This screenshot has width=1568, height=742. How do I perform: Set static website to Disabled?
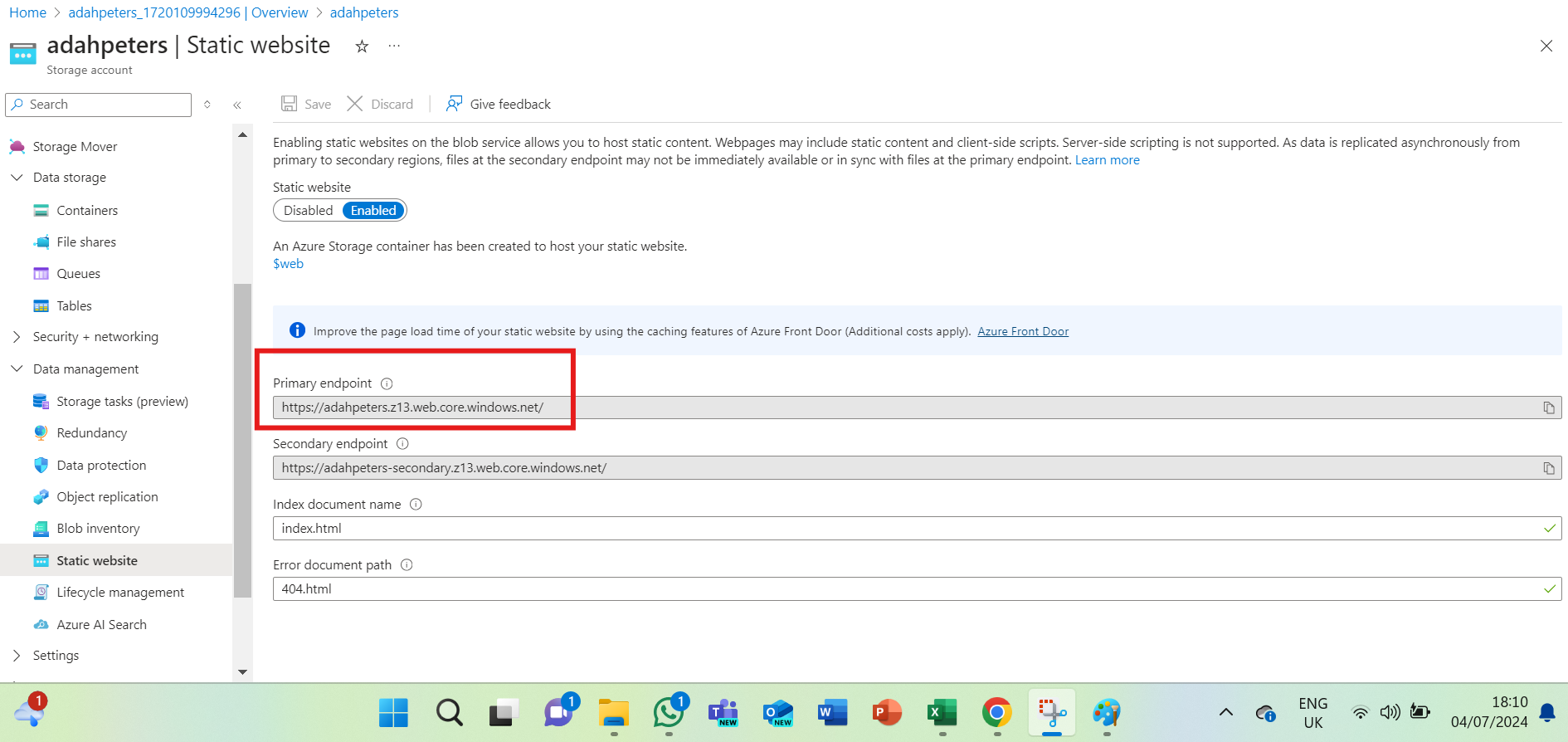click(308, 211)
